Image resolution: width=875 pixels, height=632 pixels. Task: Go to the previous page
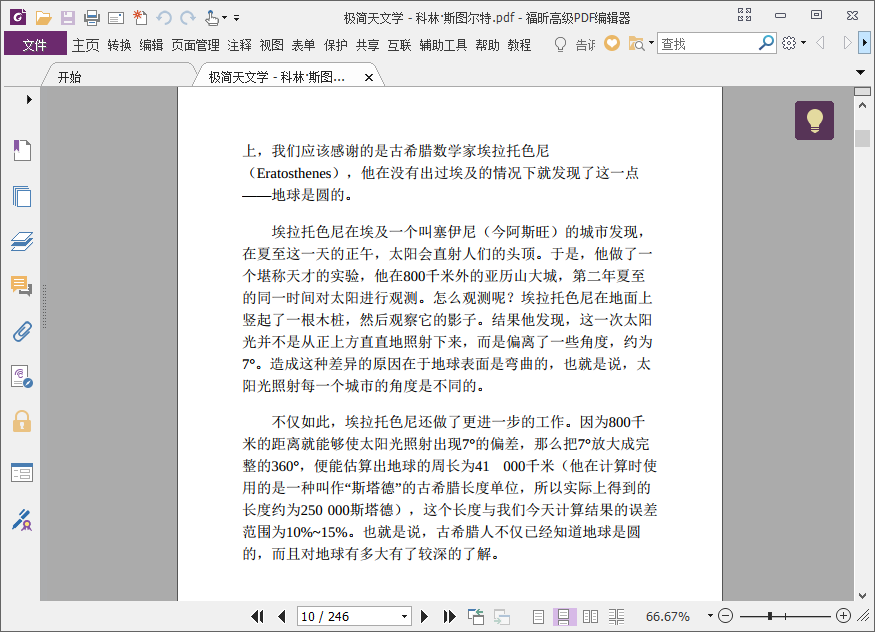281,616
